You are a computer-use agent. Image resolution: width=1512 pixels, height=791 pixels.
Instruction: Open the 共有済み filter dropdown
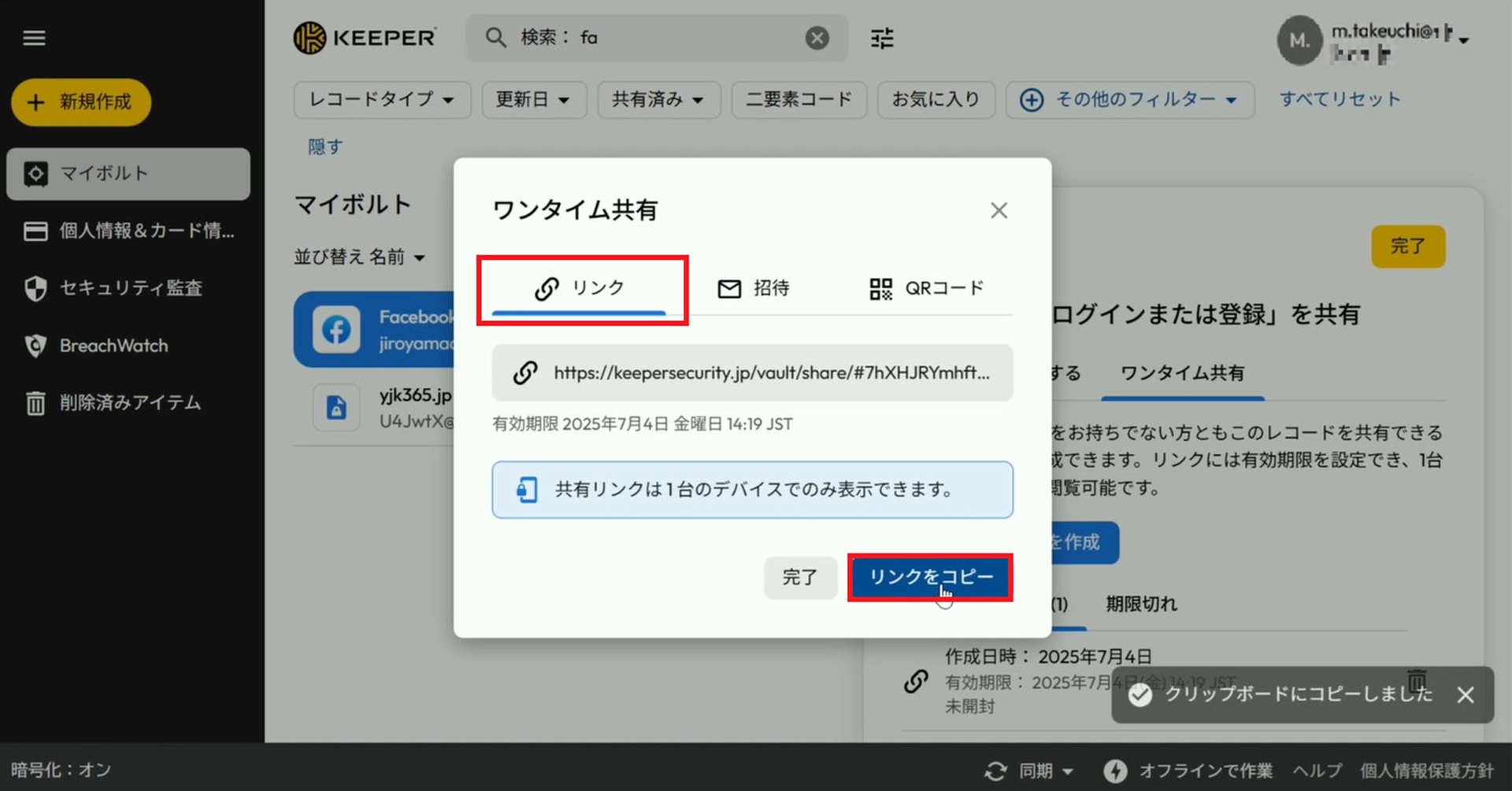coord(658,100)
